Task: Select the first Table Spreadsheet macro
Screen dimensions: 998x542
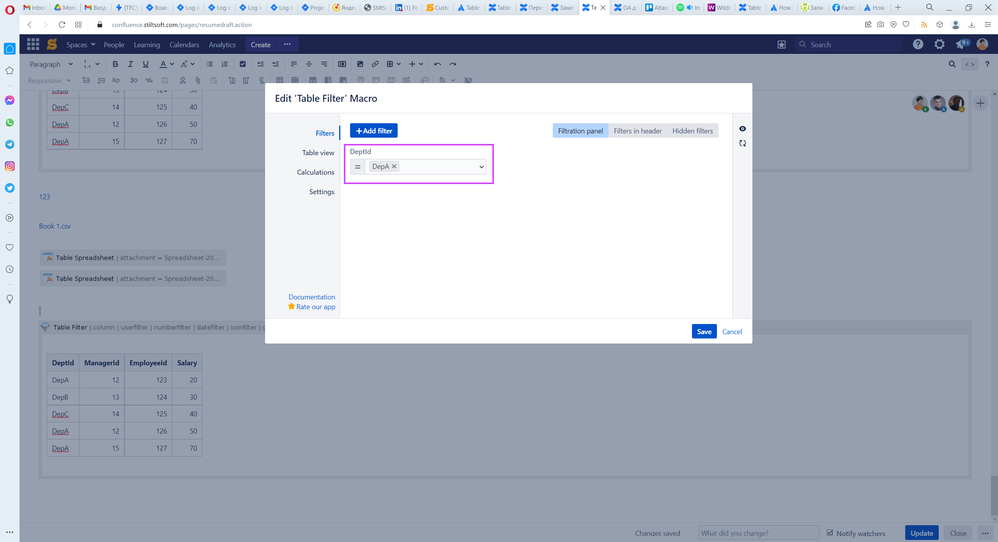Action: (132, 258)
